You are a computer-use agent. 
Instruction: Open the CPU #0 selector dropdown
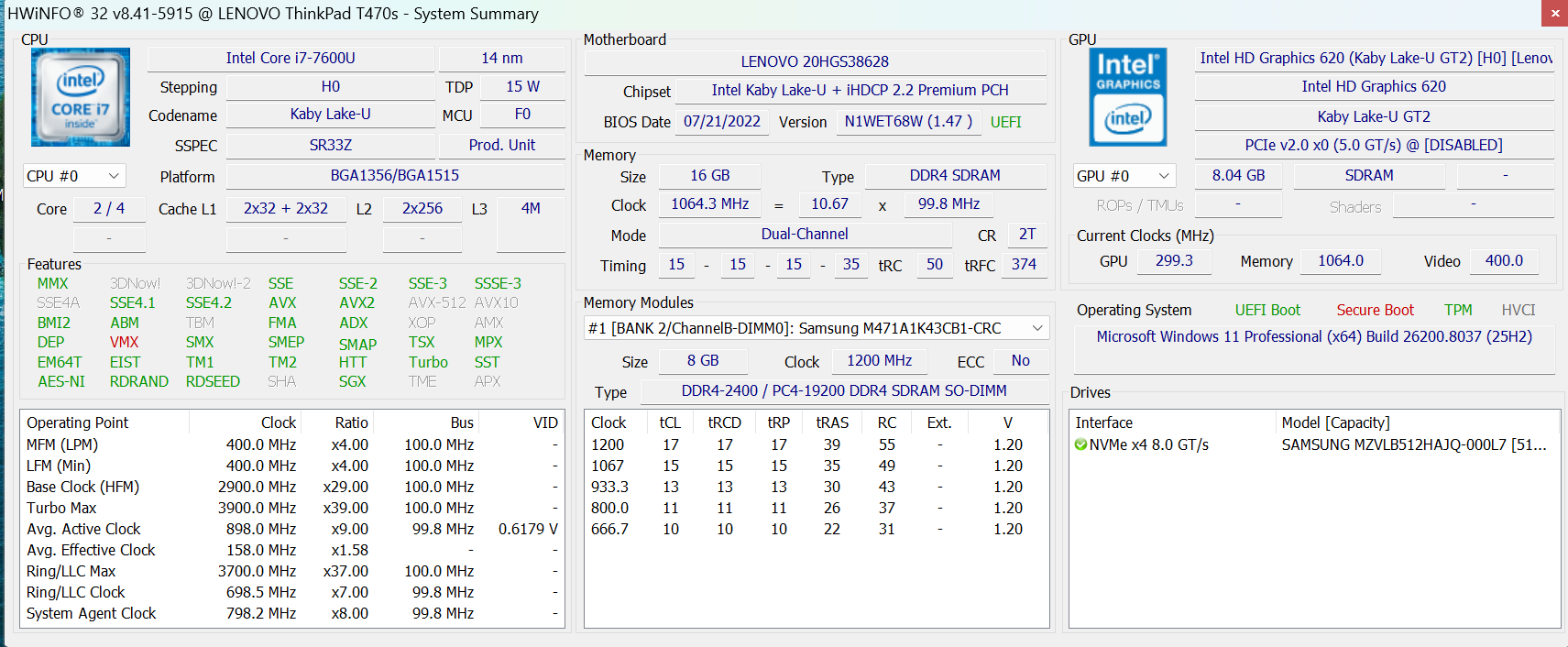pos(74,176)
